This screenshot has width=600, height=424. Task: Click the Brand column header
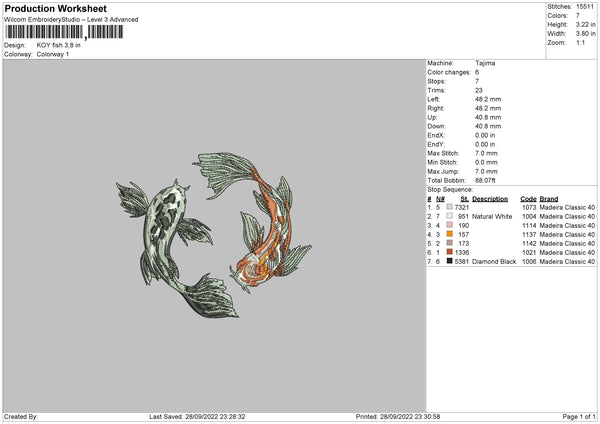tap(549, 199)
